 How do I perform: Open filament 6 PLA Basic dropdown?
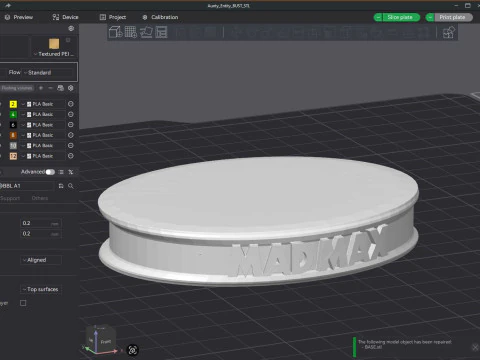point(43,125)
